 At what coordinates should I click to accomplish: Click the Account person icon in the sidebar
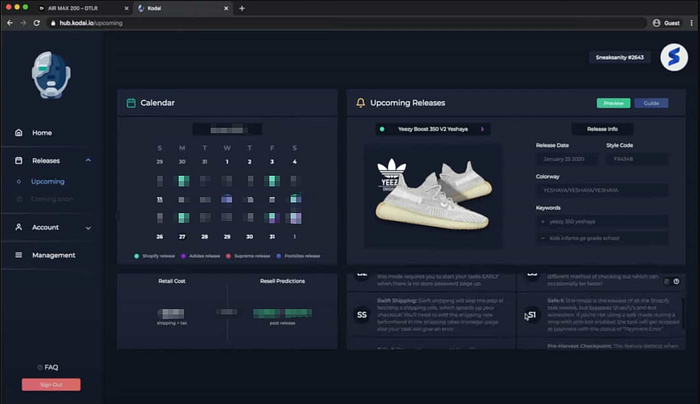click(19, 227)
